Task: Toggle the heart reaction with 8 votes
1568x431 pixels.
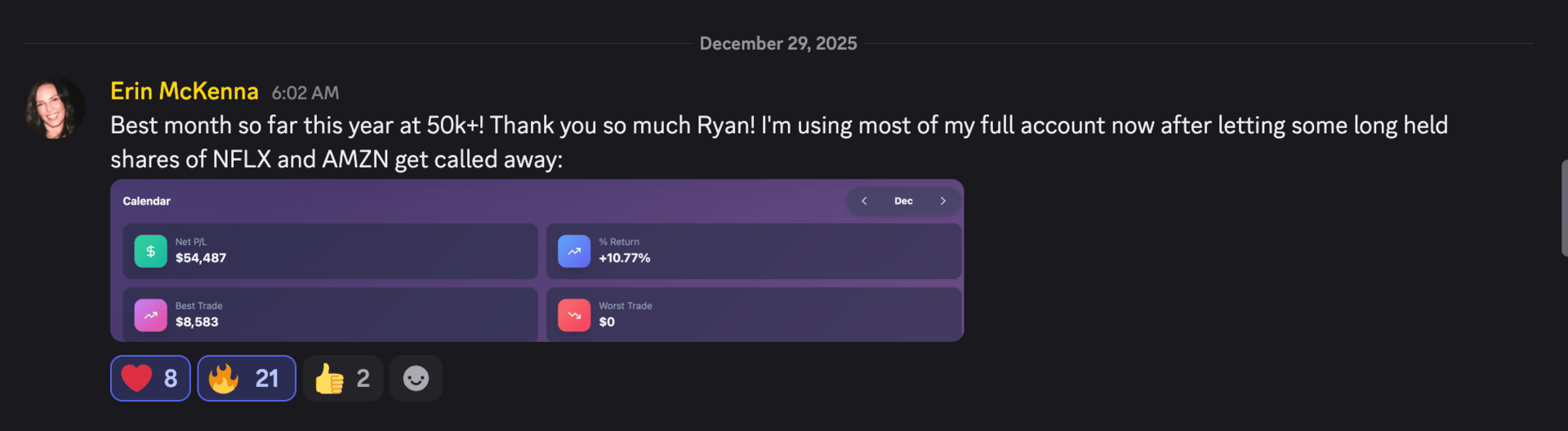Action: click(x=150, y=378)
